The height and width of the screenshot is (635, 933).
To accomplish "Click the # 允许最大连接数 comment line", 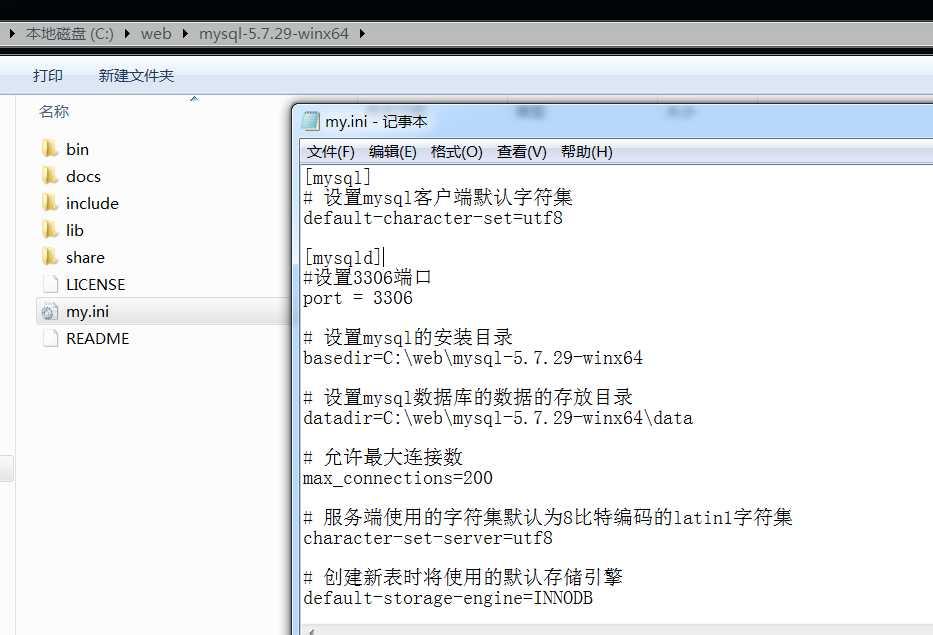I will 383,457.
